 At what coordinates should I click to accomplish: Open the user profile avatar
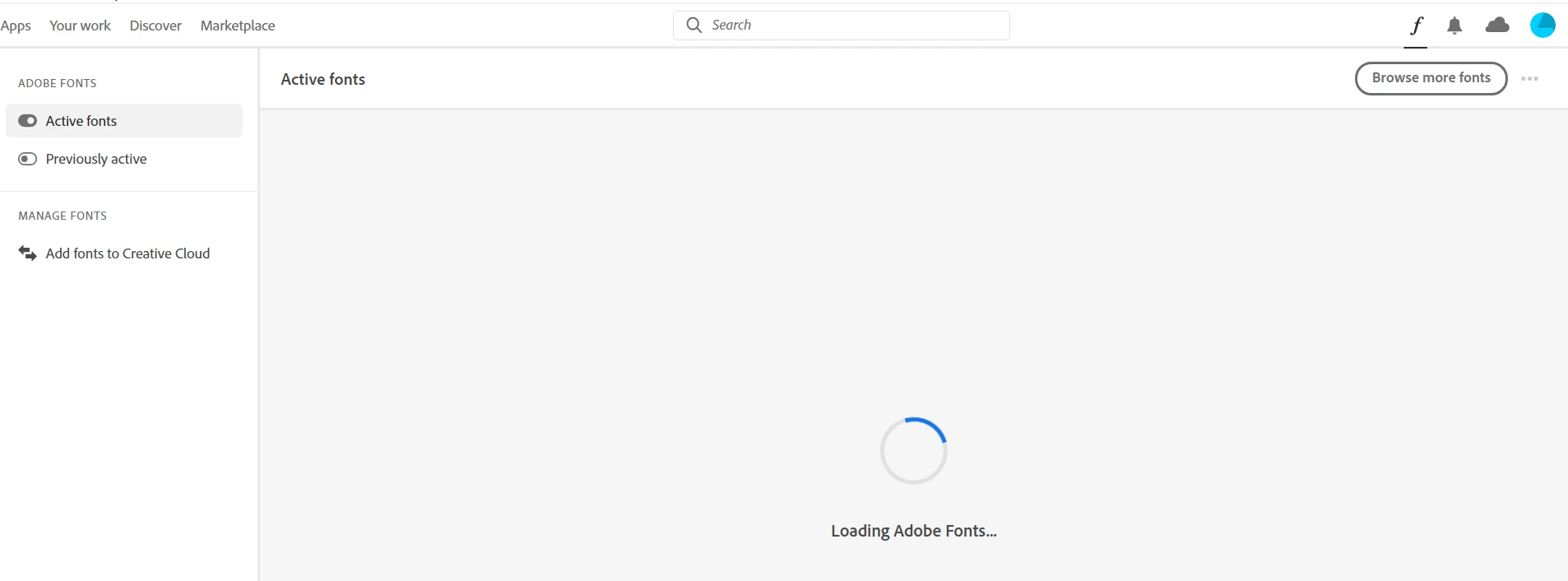point(1542,25)
